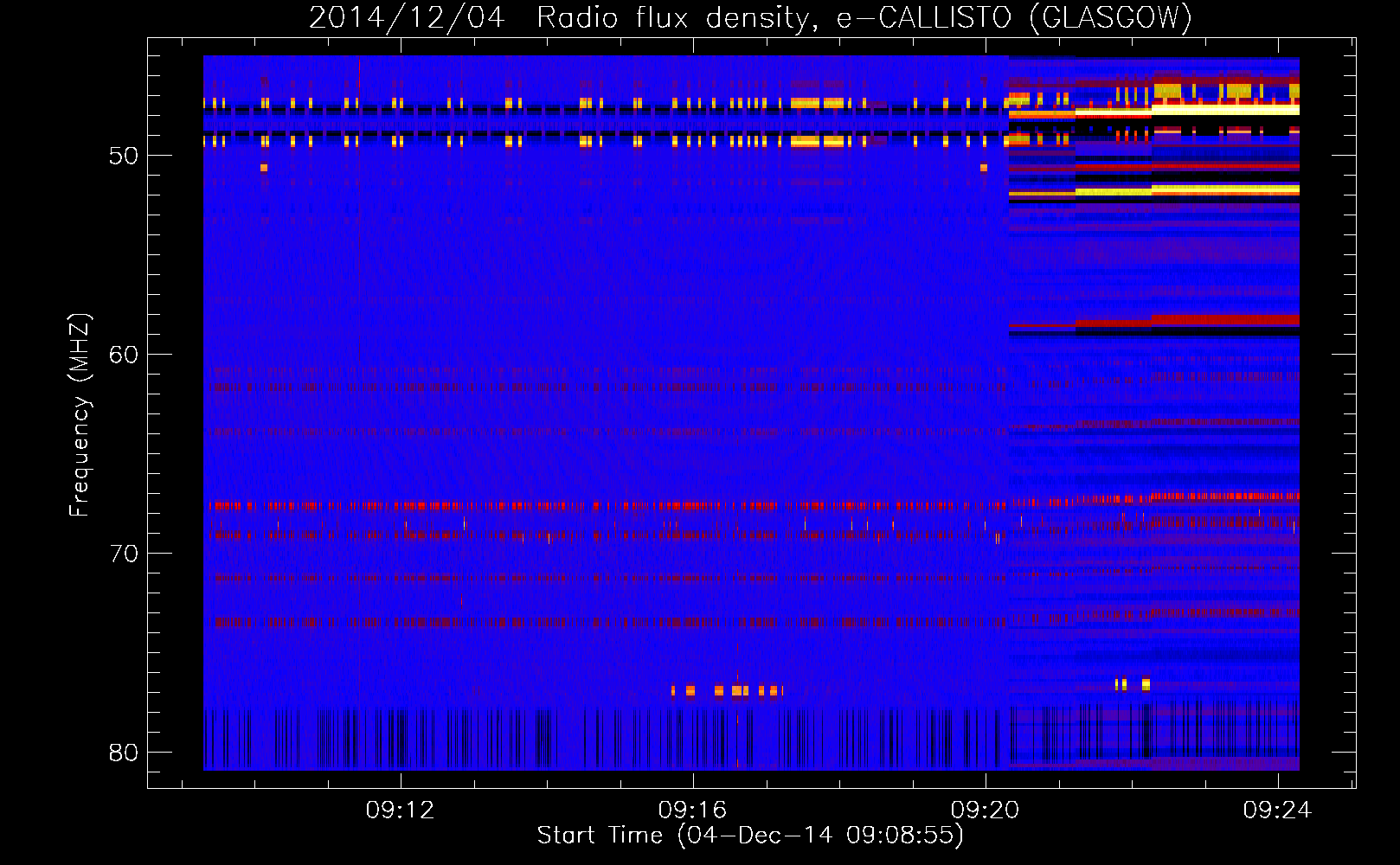Screen dimensions: 1400x865
Task: Click the 60 frequency tick label
Action: (124, 355)
